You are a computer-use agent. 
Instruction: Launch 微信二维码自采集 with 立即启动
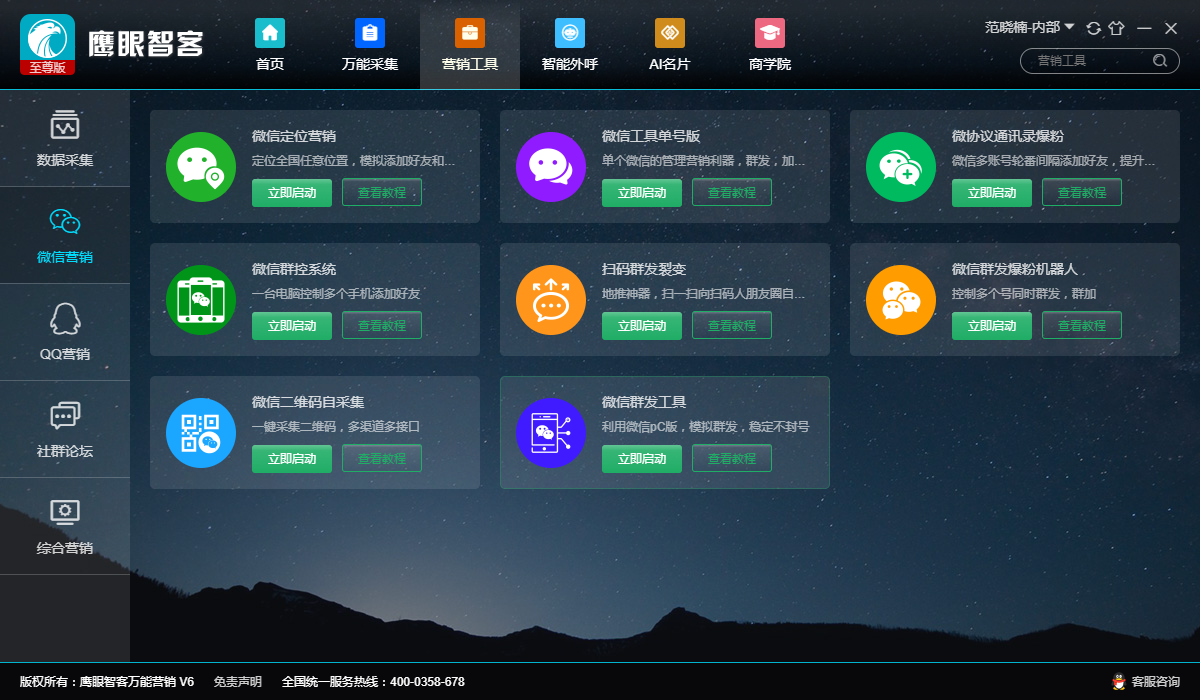tap(292, 458)
